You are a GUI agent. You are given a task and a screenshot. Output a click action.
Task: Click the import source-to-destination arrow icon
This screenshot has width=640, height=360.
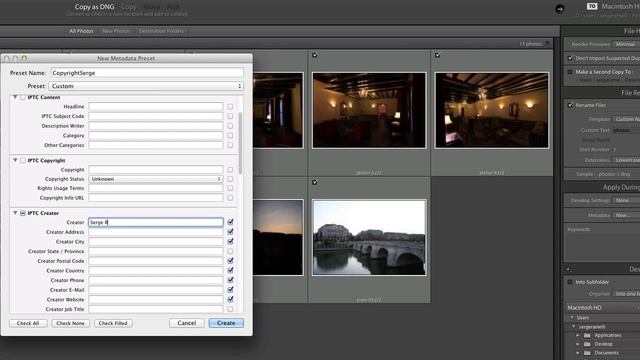click(x=560, y=9)
